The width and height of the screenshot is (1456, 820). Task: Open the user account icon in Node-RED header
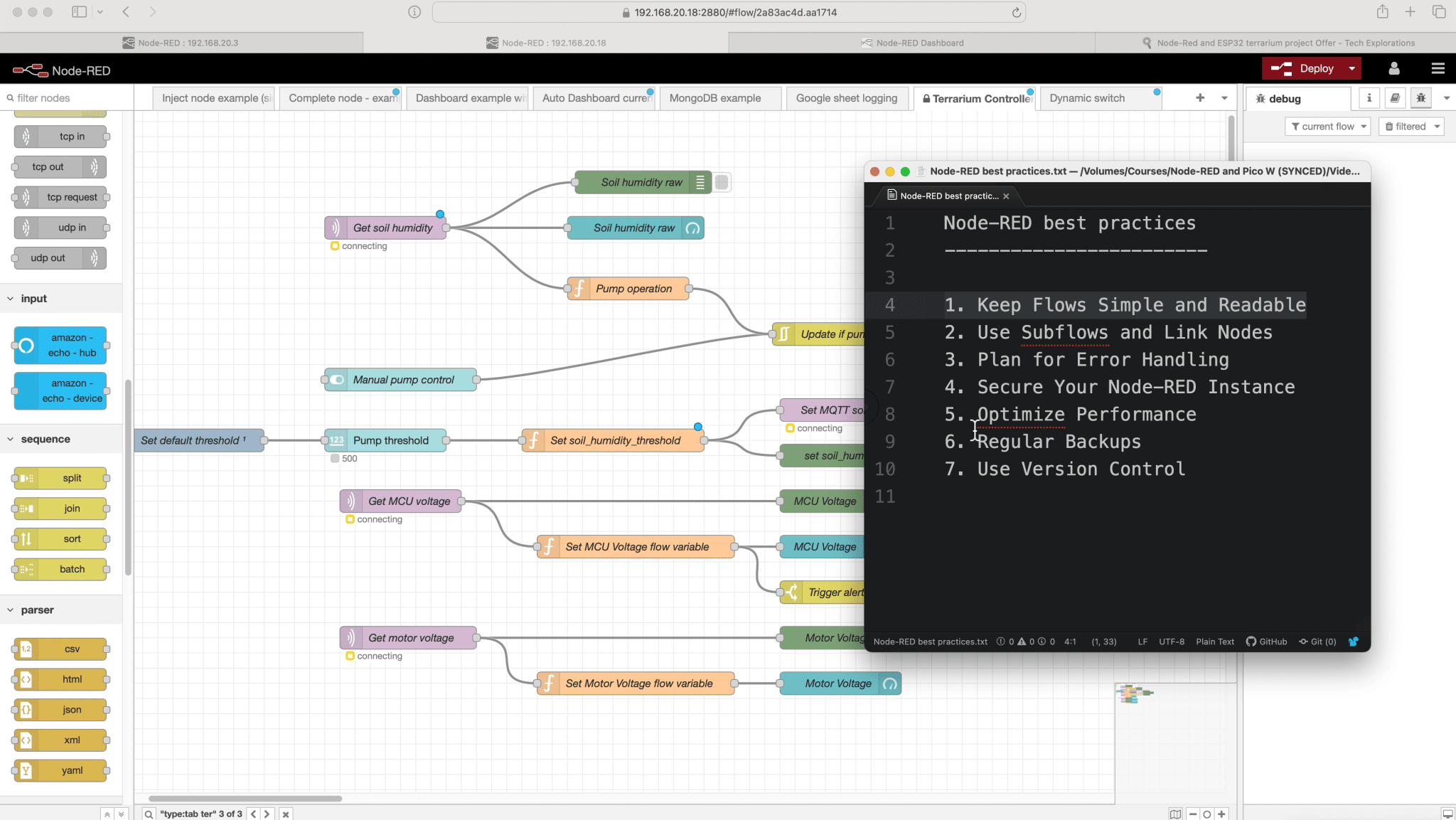[1394, 69]
